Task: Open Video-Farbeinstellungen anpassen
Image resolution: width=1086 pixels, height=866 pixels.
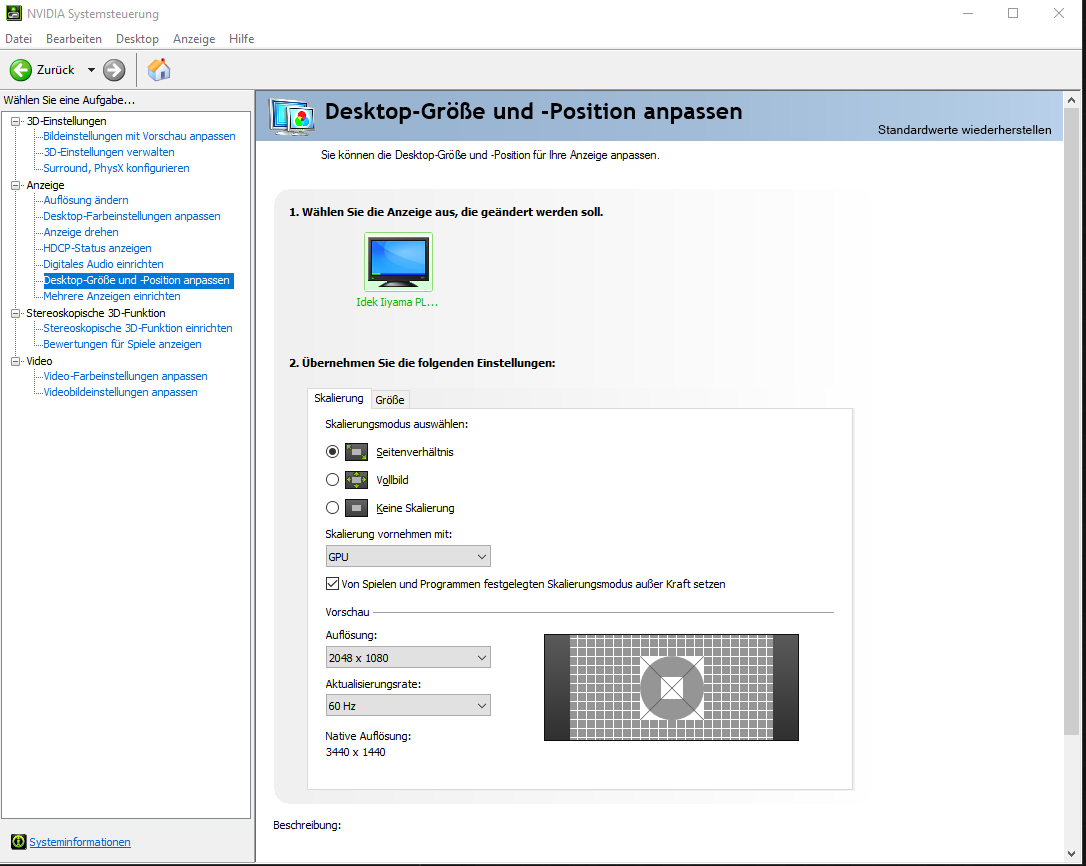Action: tap(125, 376)
